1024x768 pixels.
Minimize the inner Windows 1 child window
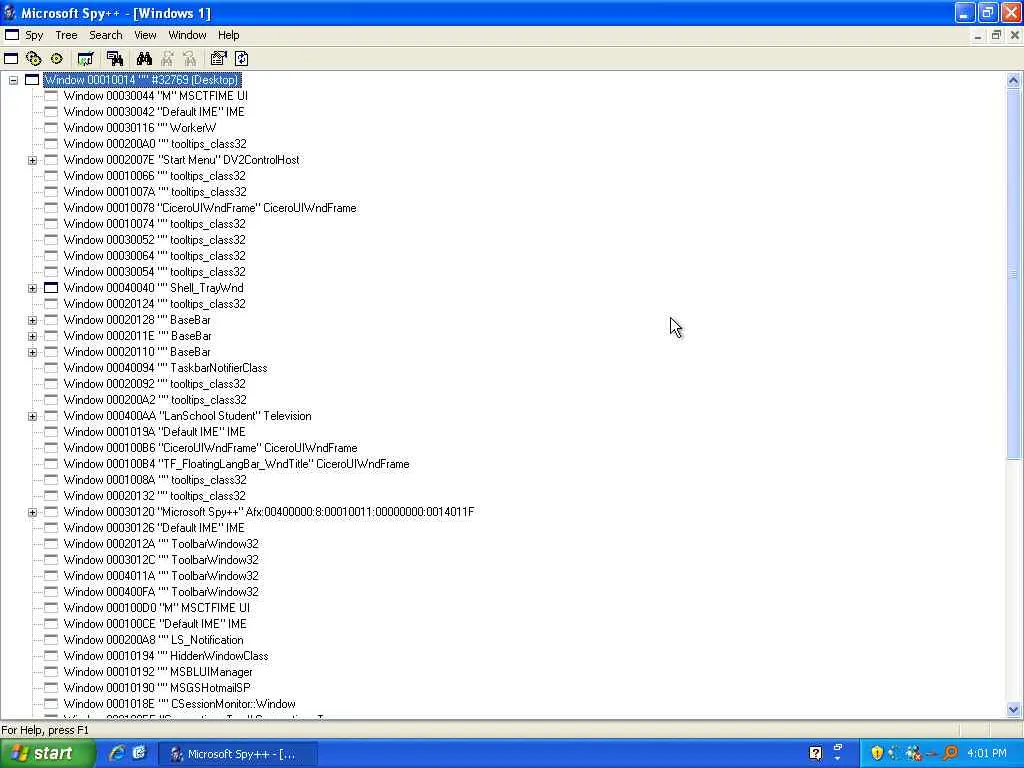[978, 35]
